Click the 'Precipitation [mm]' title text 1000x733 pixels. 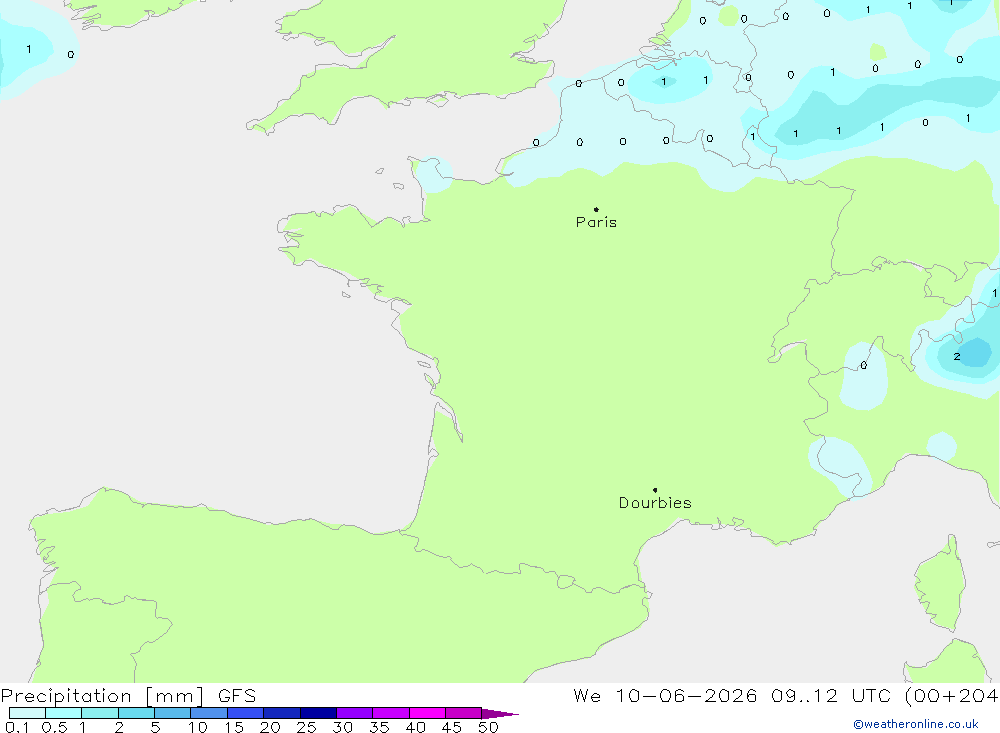(x=102, y=696)
